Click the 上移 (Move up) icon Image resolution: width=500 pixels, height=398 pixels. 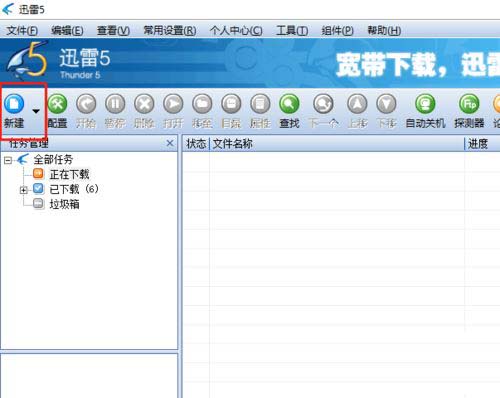pos(357,104)
